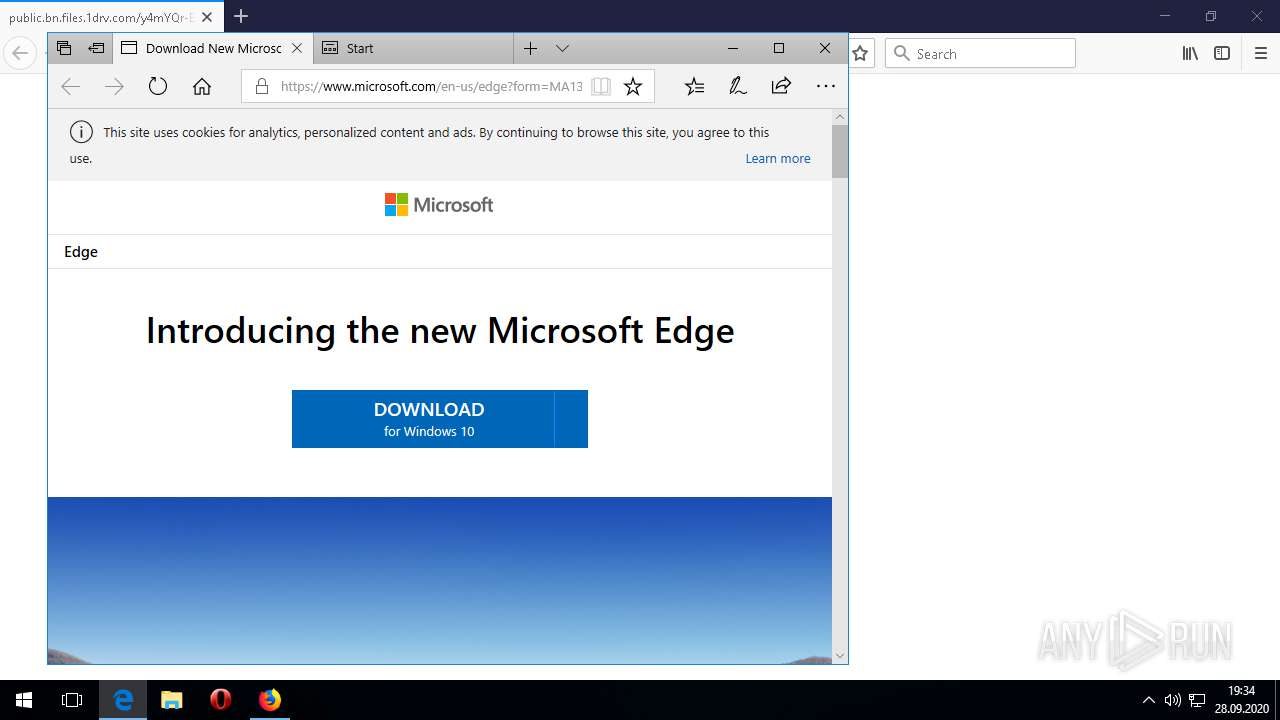Open Edge Favorites hub
Image resolution: width=1280 pixels, height=720 pixels.
pos(694,87)
